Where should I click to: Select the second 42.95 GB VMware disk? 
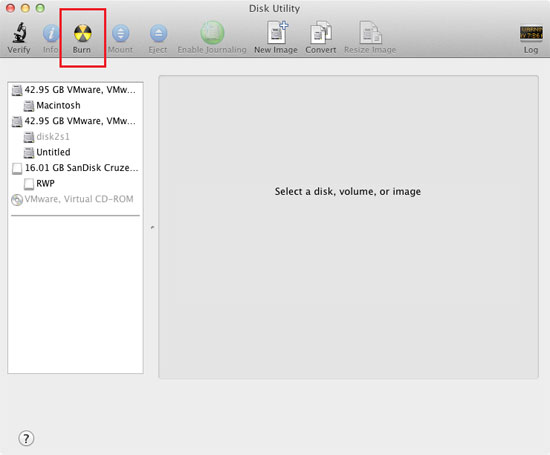pos(74,121)
